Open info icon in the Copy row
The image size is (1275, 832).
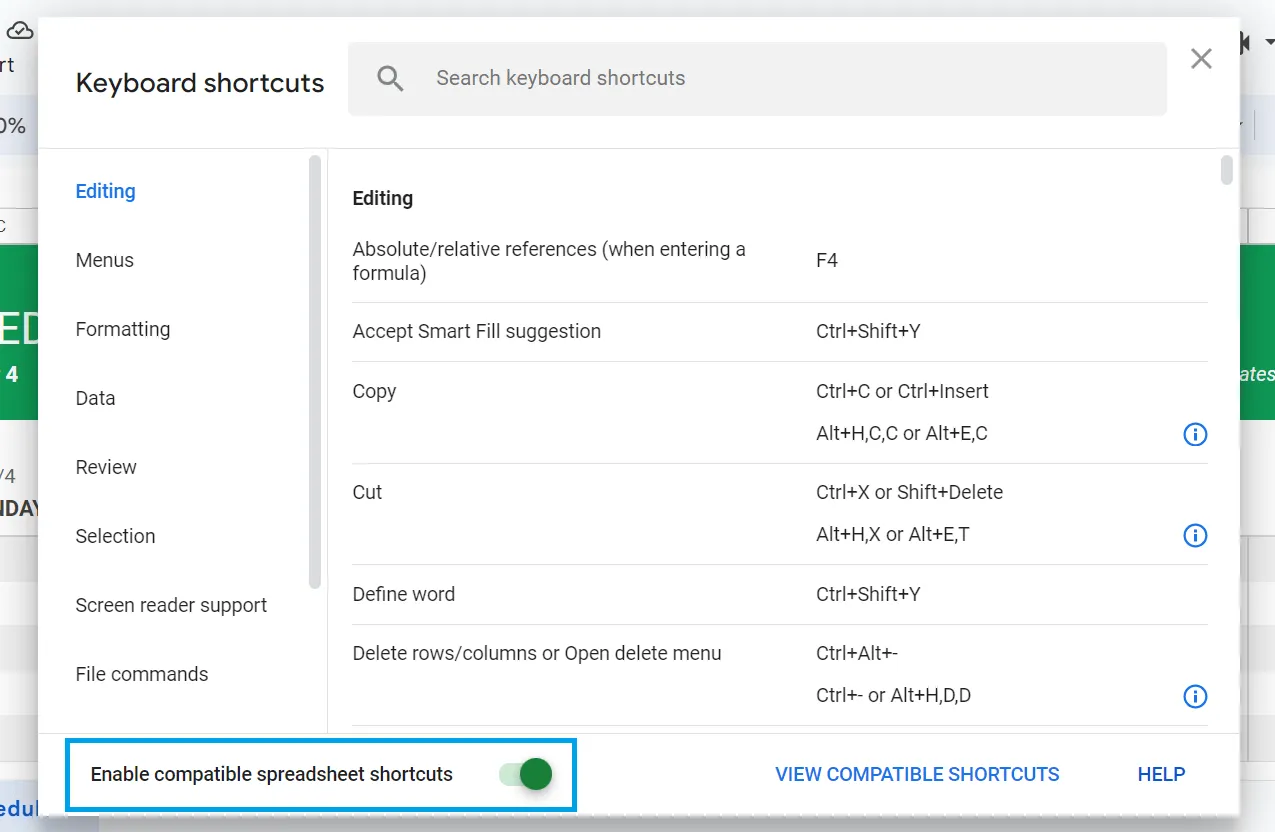1195,434
